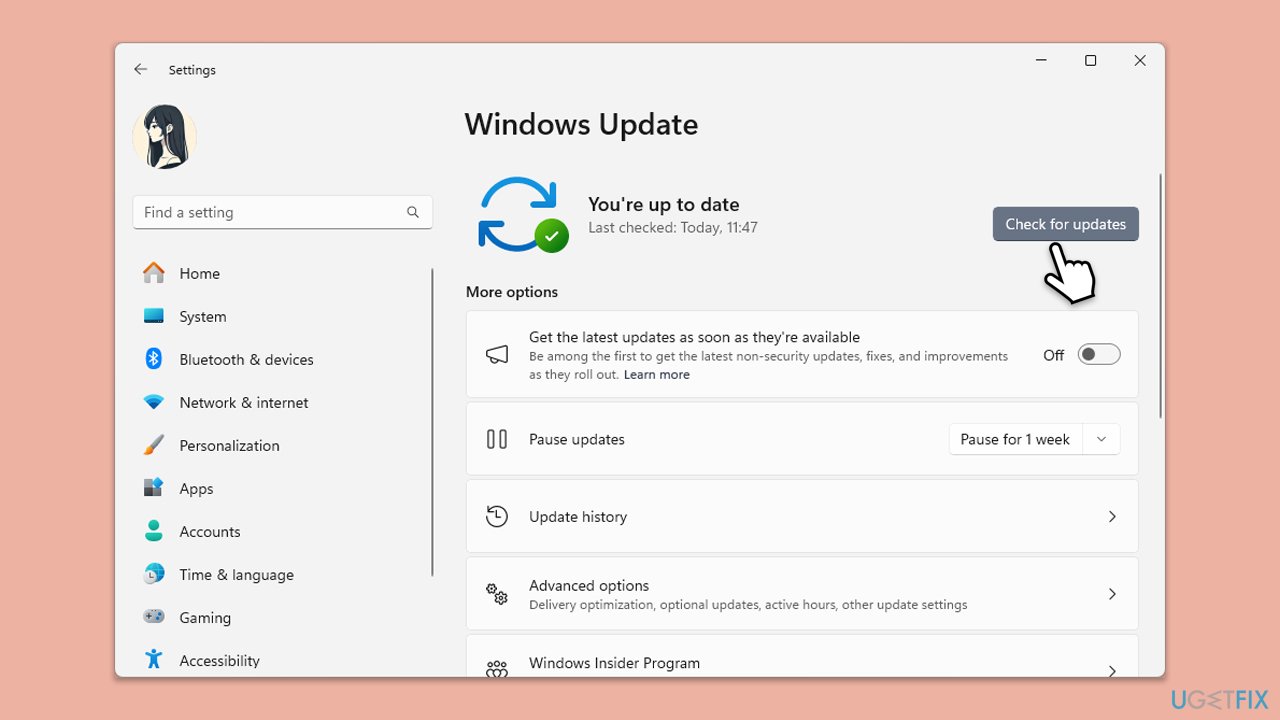Click the Delivery optimization description text
Screen dimensions: 1280x720
[x=748, y=604]
